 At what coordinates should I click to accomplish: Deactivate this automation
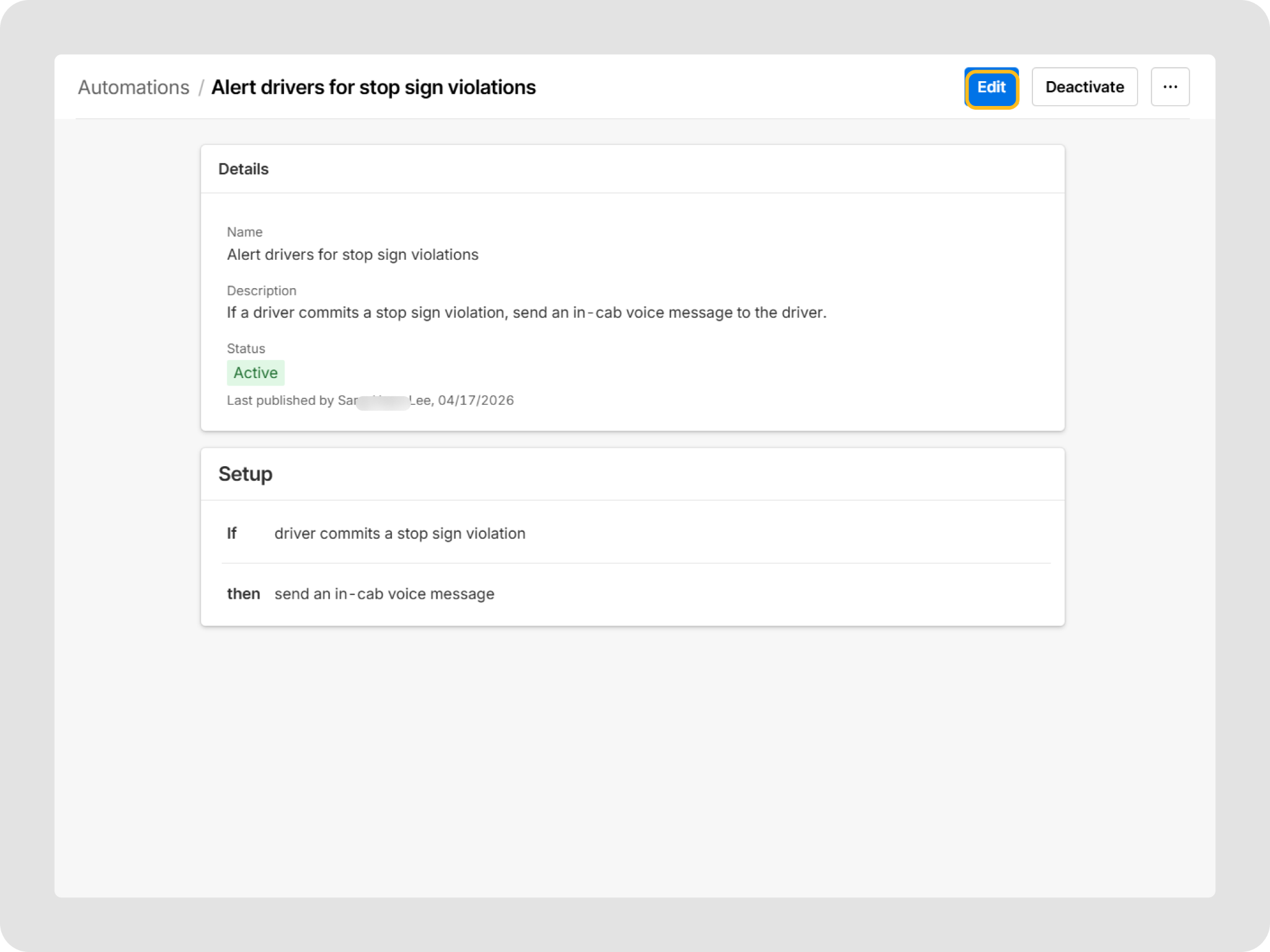click(1084, 87)
